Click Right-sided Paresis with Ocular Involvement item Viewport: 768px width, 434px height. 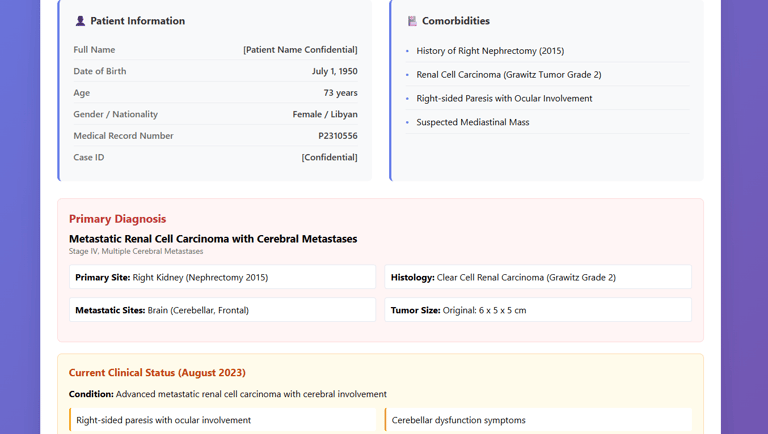point(504,99)
